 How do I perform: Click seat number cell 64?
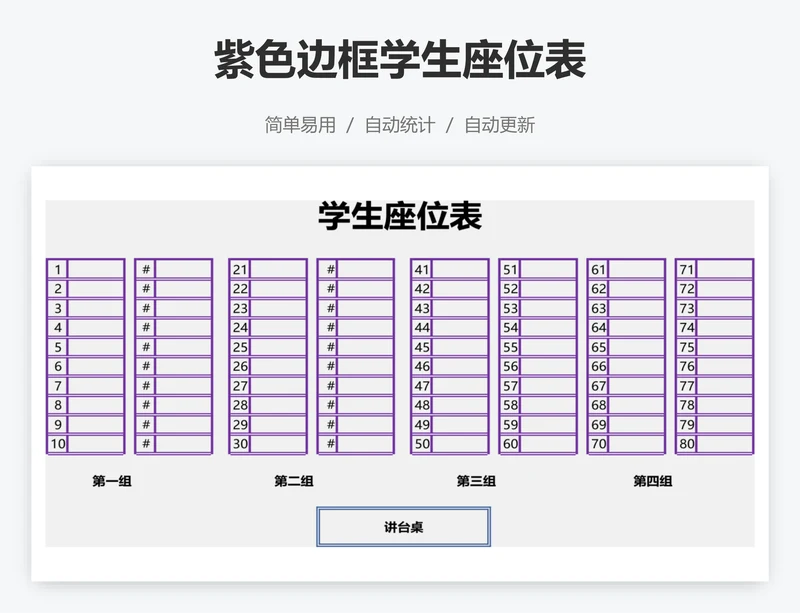[x=598, y=328]
